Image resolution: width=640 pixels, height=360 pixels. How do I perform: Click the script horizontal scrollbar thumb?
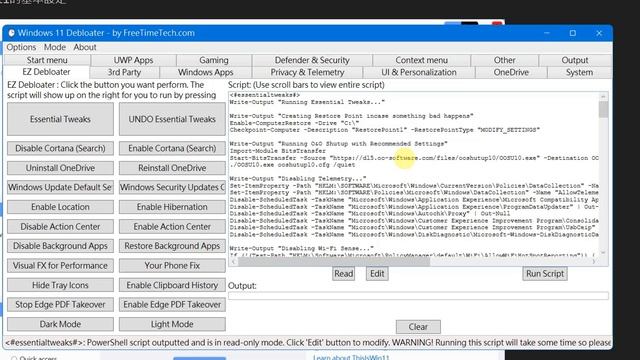coord(334,262)
